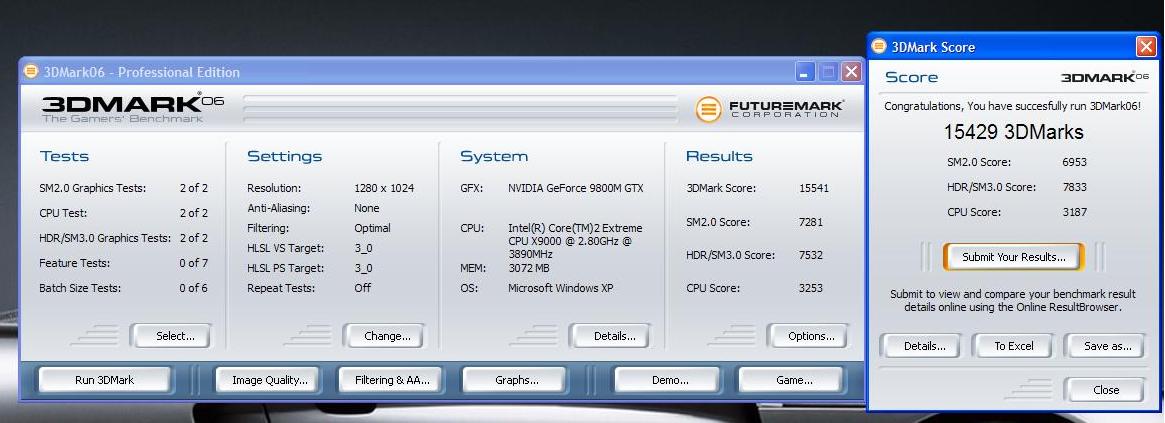The image size is (1165, 423).
Task: Click the Congratulations message text
Action: click(x=1013, y=106)
